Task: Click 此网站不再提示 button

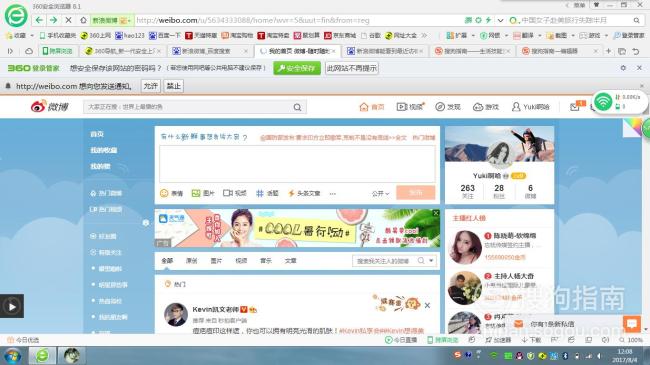Action: (352, 68)
